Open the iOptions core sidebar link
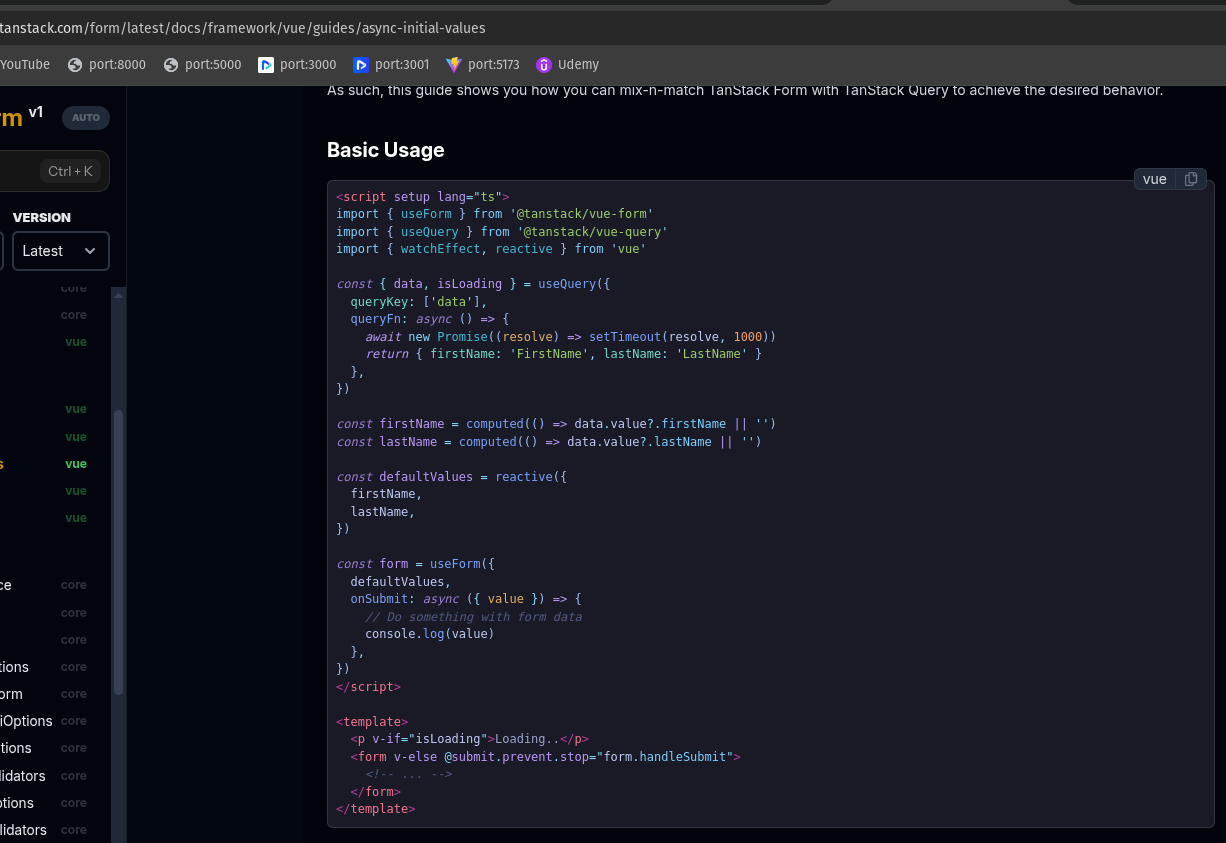Viewport: 1226px width, 843px height. click(x=43, y=721)
